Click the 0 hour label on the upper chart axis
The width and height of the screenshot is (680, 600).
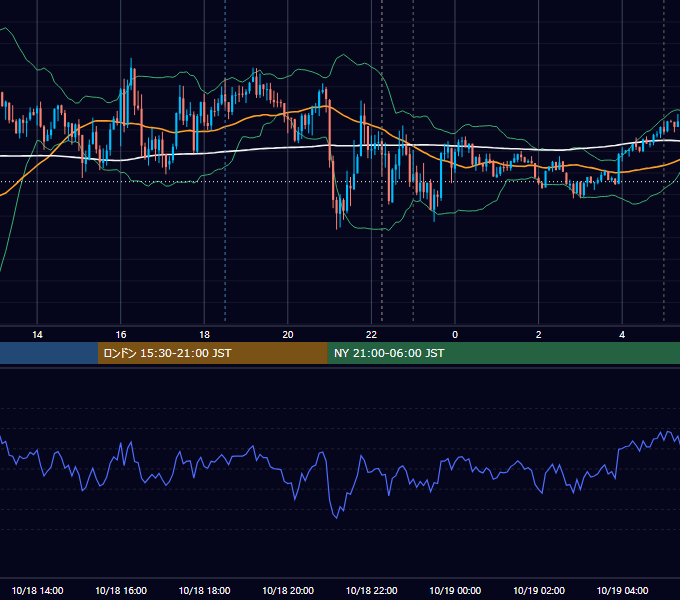coord(455,335)
